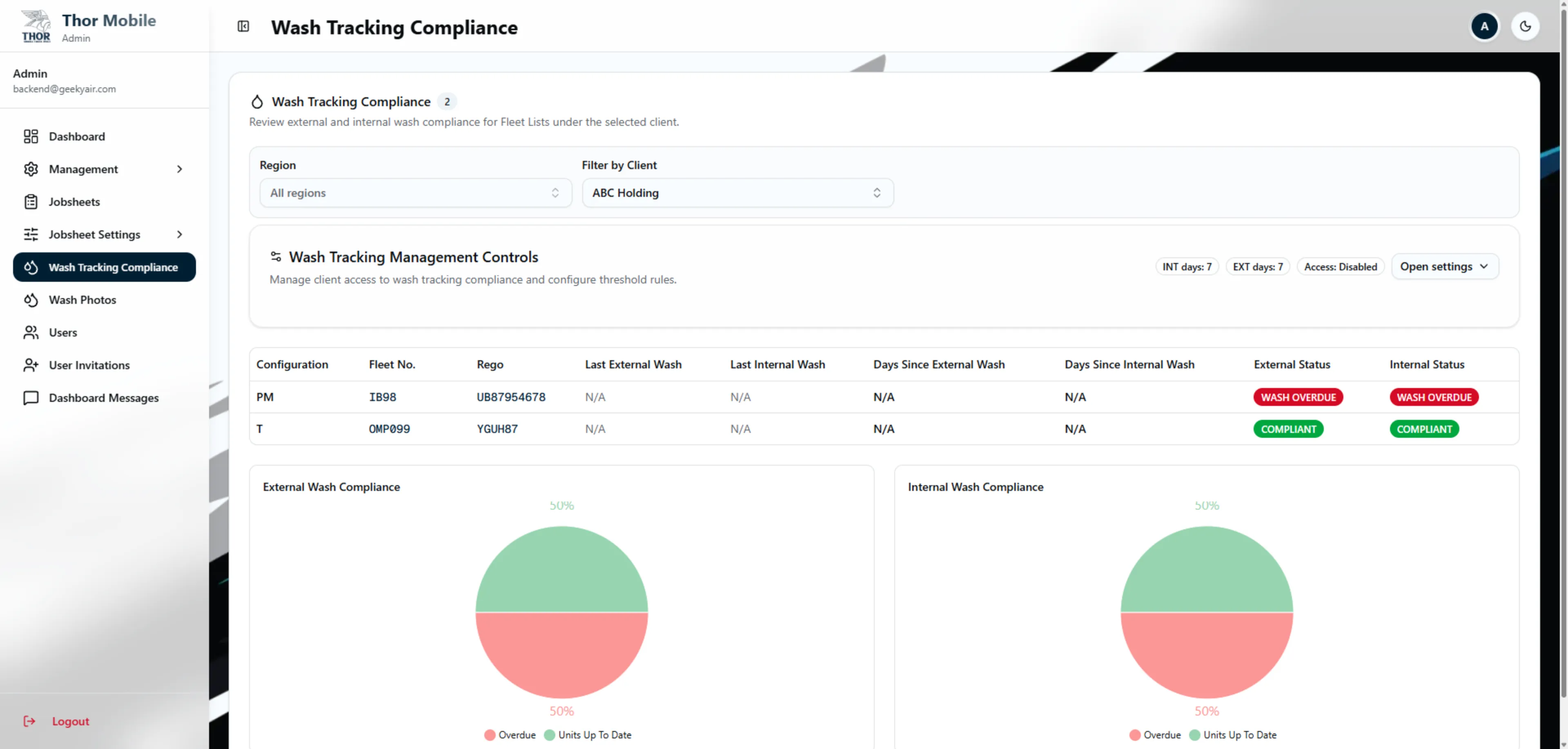Click the PM configuration cell

tap(265, 397)
